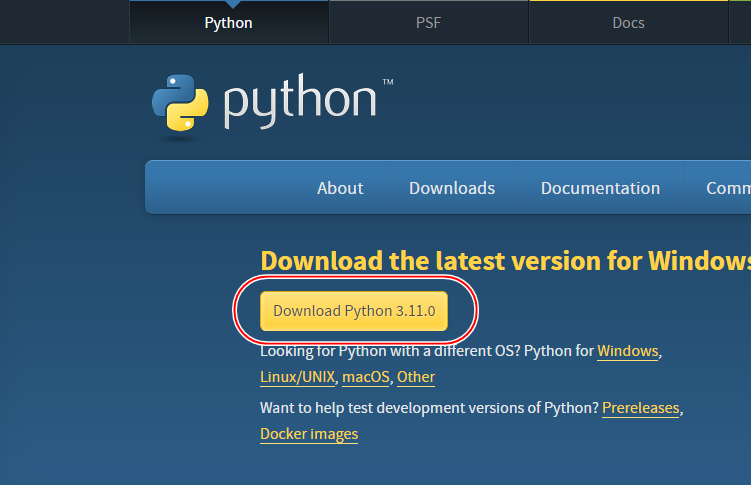This screenshot has height=485, width=751.
Task: Open the Other platforms link
Action: click(x=416, y=377)
